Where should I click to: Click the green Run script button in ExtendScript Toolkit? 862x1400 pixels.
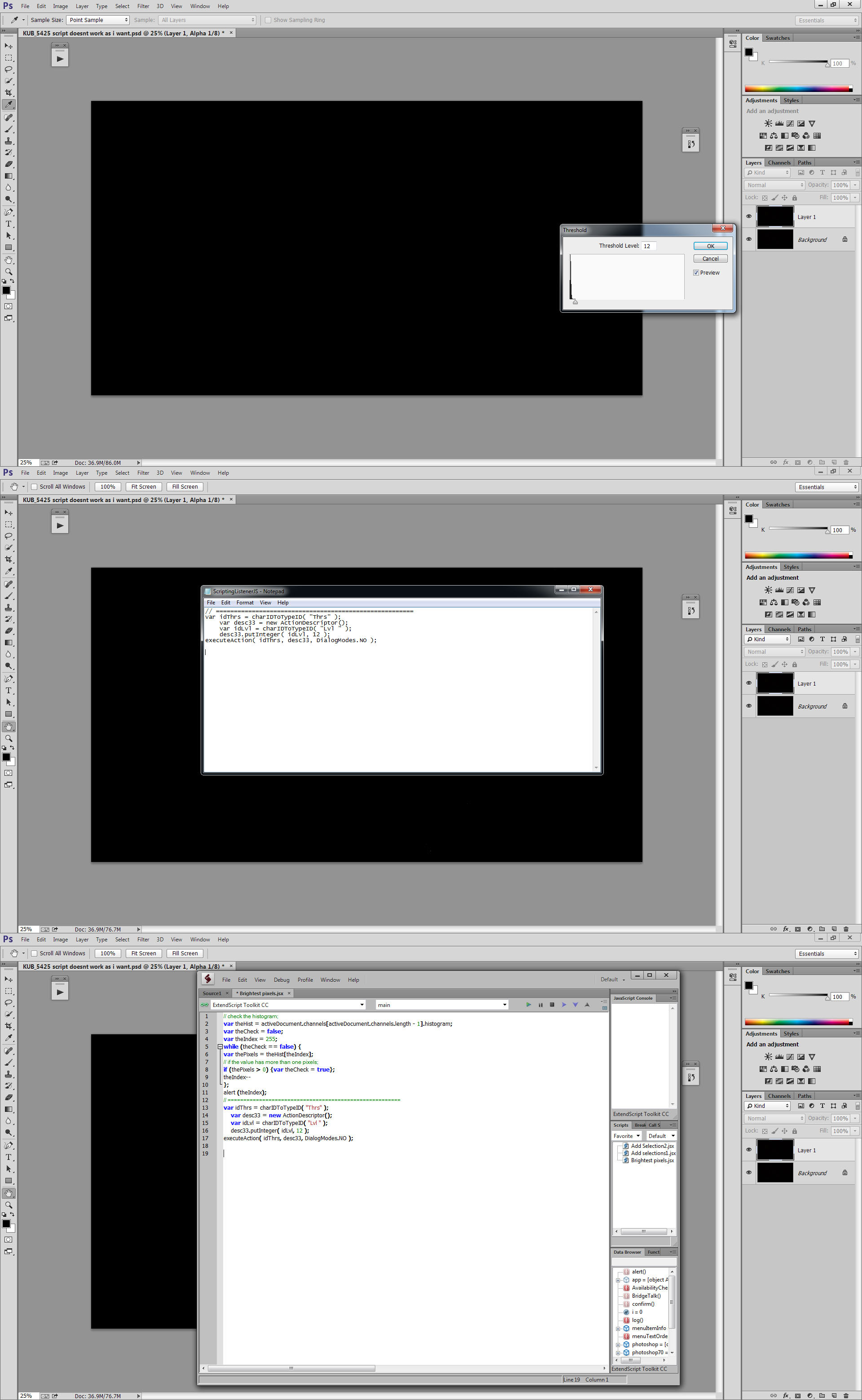tap(528, 1005)
